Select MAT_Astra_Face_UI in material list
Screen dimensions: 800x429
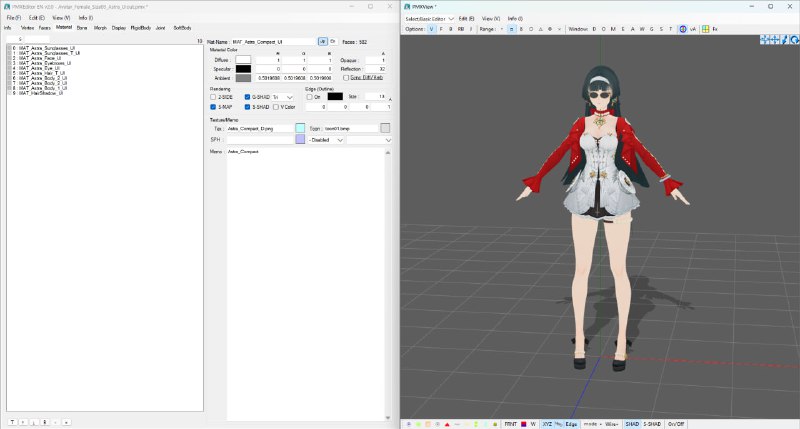[36, 58]
